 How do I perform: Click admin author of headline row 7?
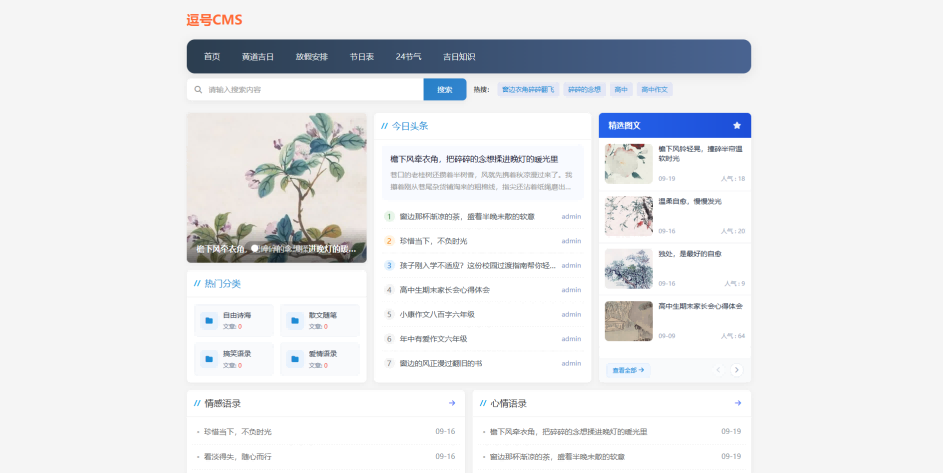(x=571, y=363)
